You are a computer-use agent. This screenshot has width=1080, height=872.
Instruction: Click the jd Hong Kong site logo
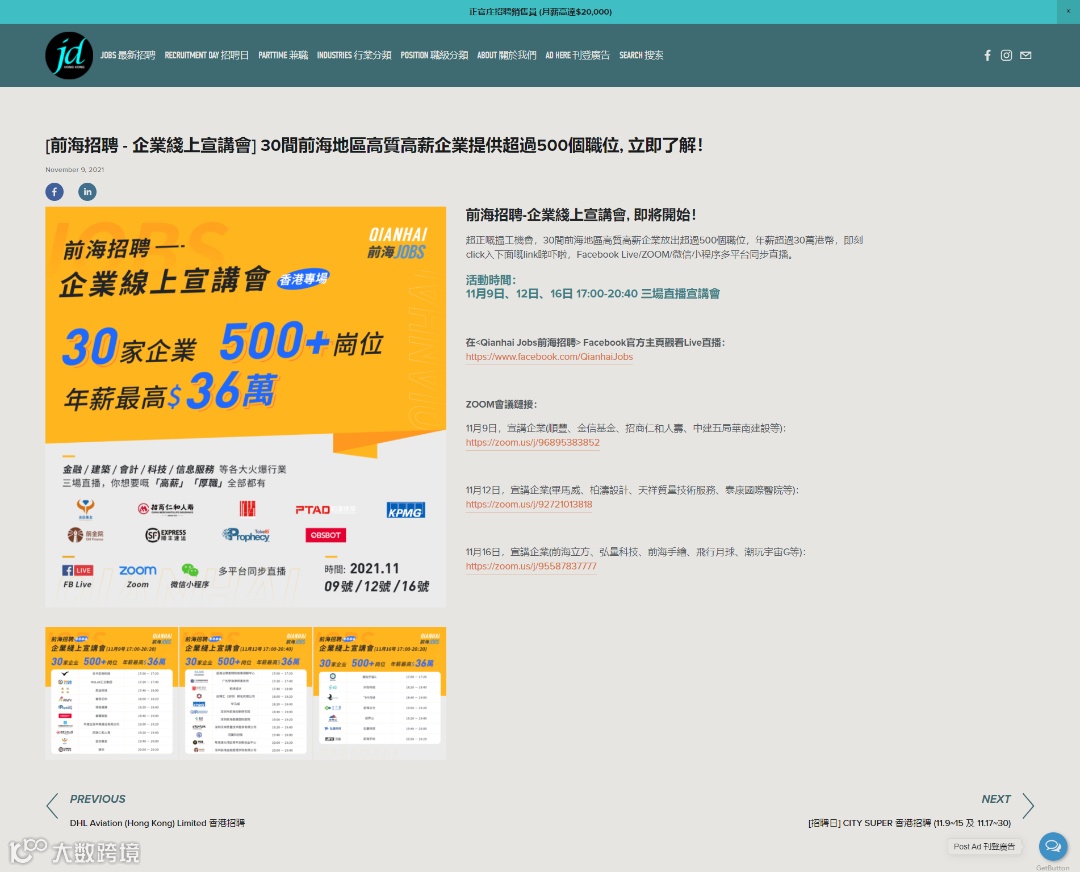pos(69,56)
